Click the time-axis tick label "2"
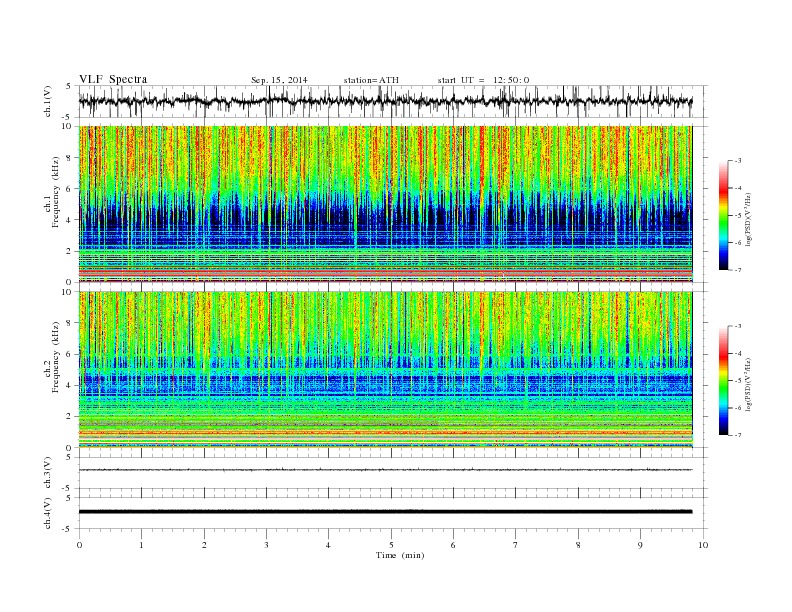The image size is (792, 612). (x=204, y=545)
